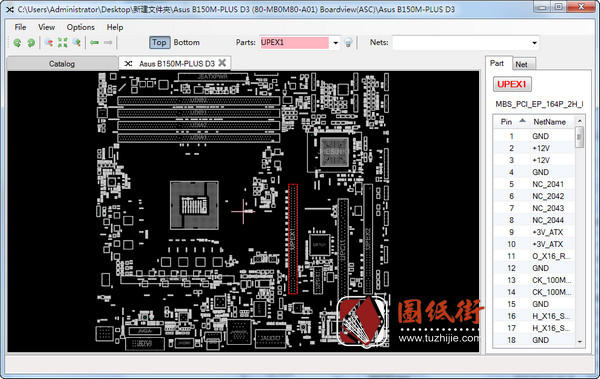Image resolution: width=600 pixels, height=379 pixels.
Task: Select pin 2 +12V row
Action: [x=534, y=148]
